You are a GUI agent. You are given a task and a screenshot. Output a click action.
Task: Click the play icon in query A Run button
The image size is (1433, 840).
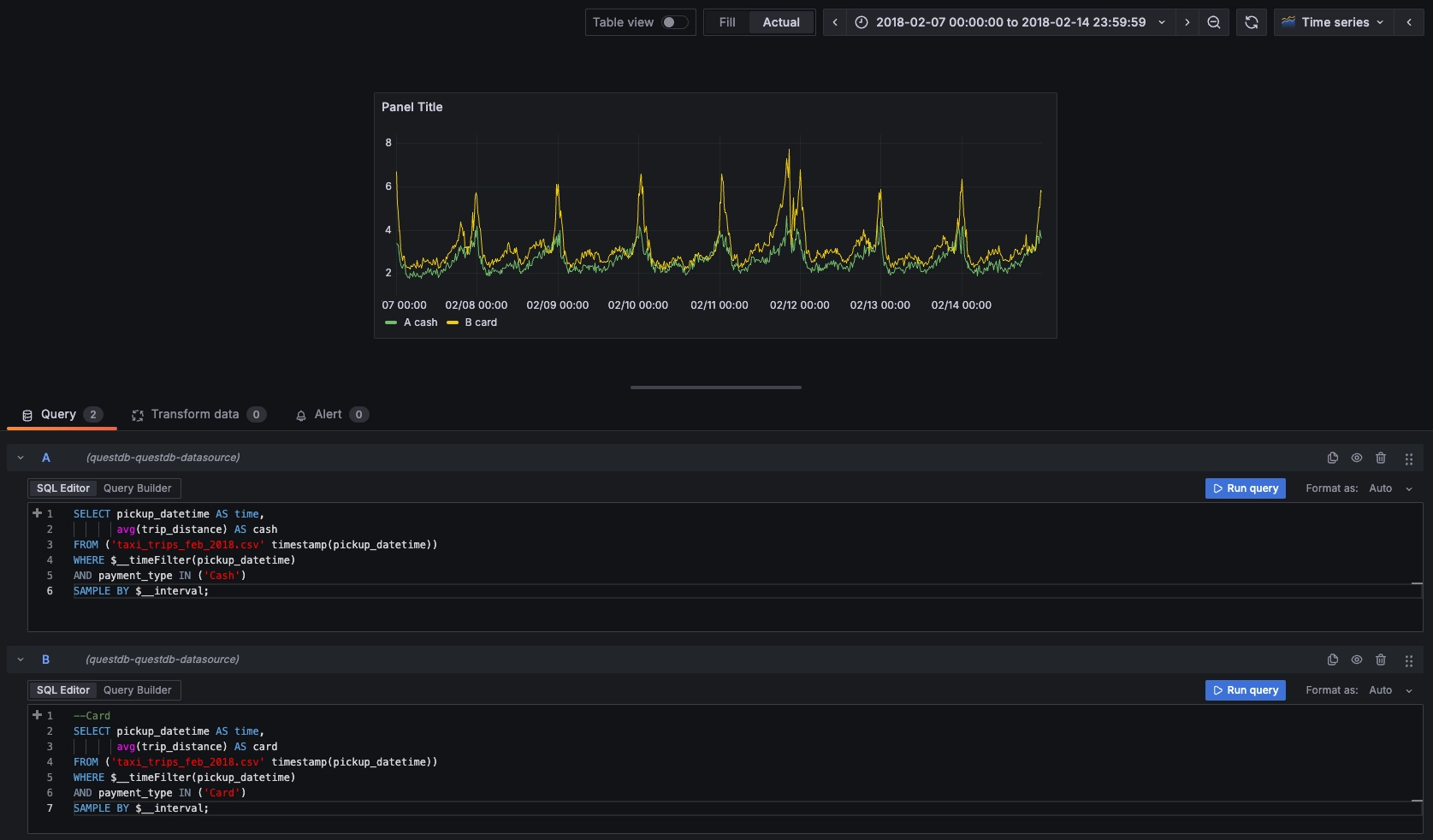(1218, 488)
